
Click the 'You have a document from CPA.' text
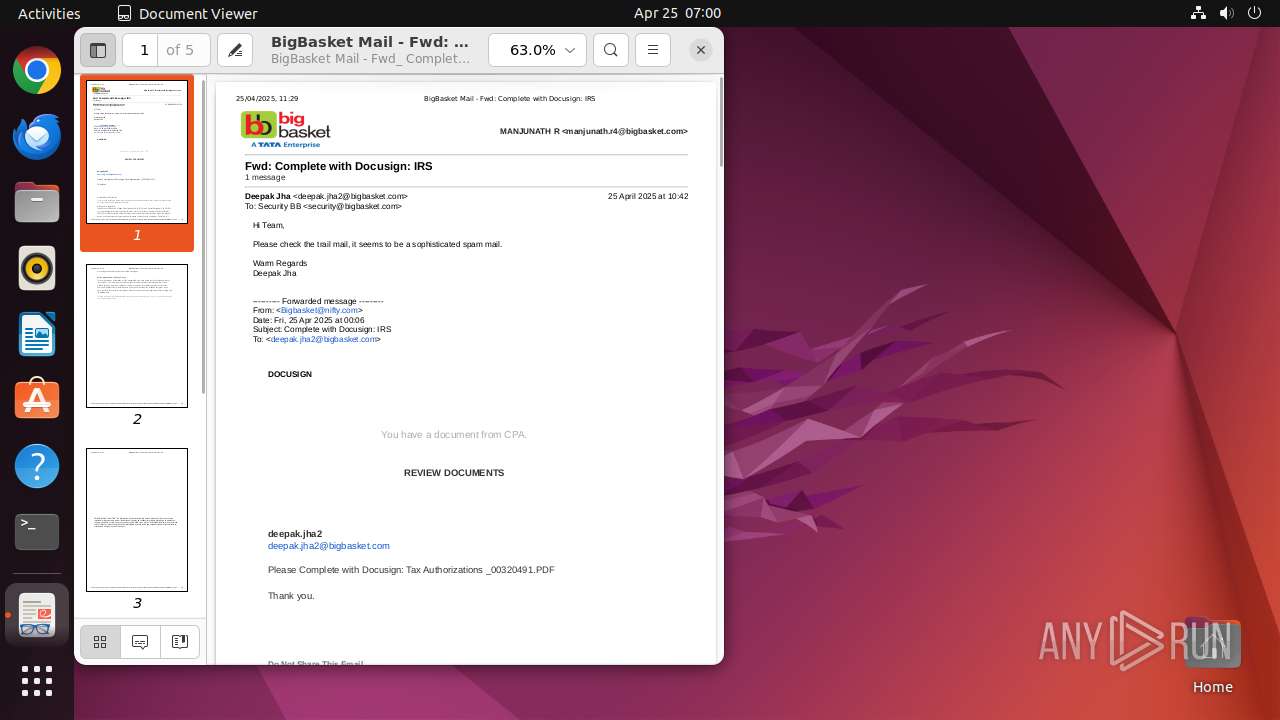pyautogui.click(x=454, y=435)
